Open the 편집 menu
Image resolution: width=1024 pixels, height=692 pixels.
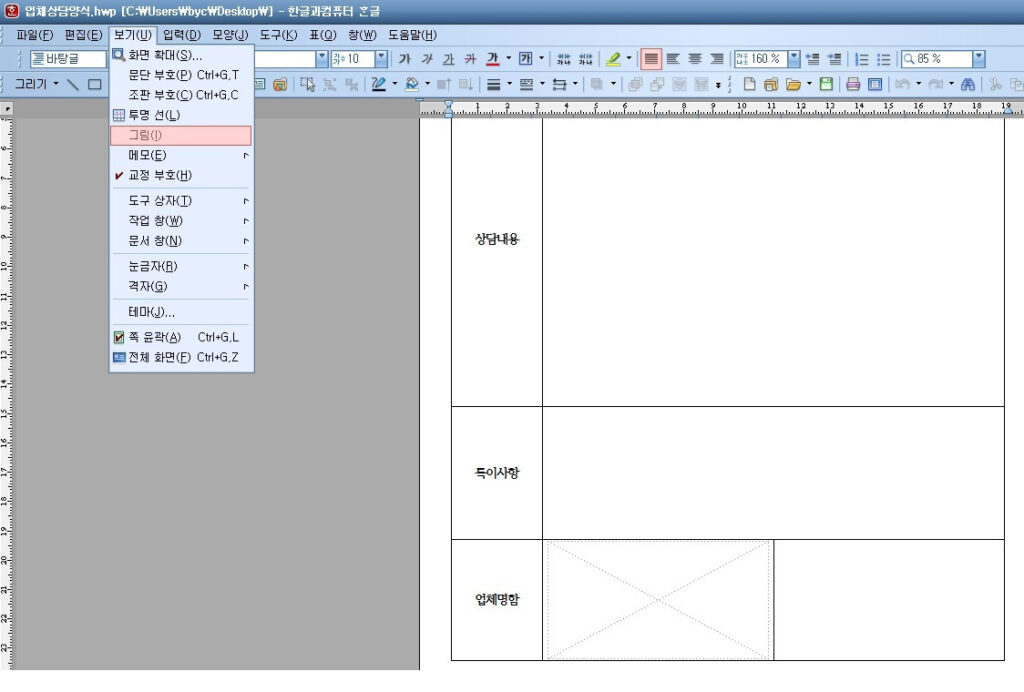(84, 35)
